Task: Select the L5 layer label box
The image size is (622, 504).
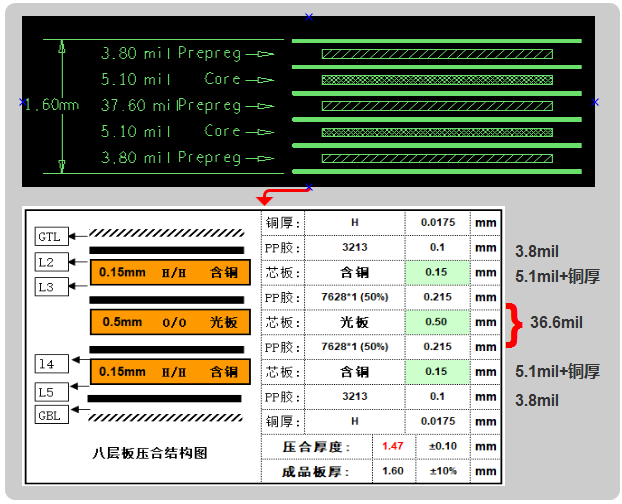Action: point(50,391)
